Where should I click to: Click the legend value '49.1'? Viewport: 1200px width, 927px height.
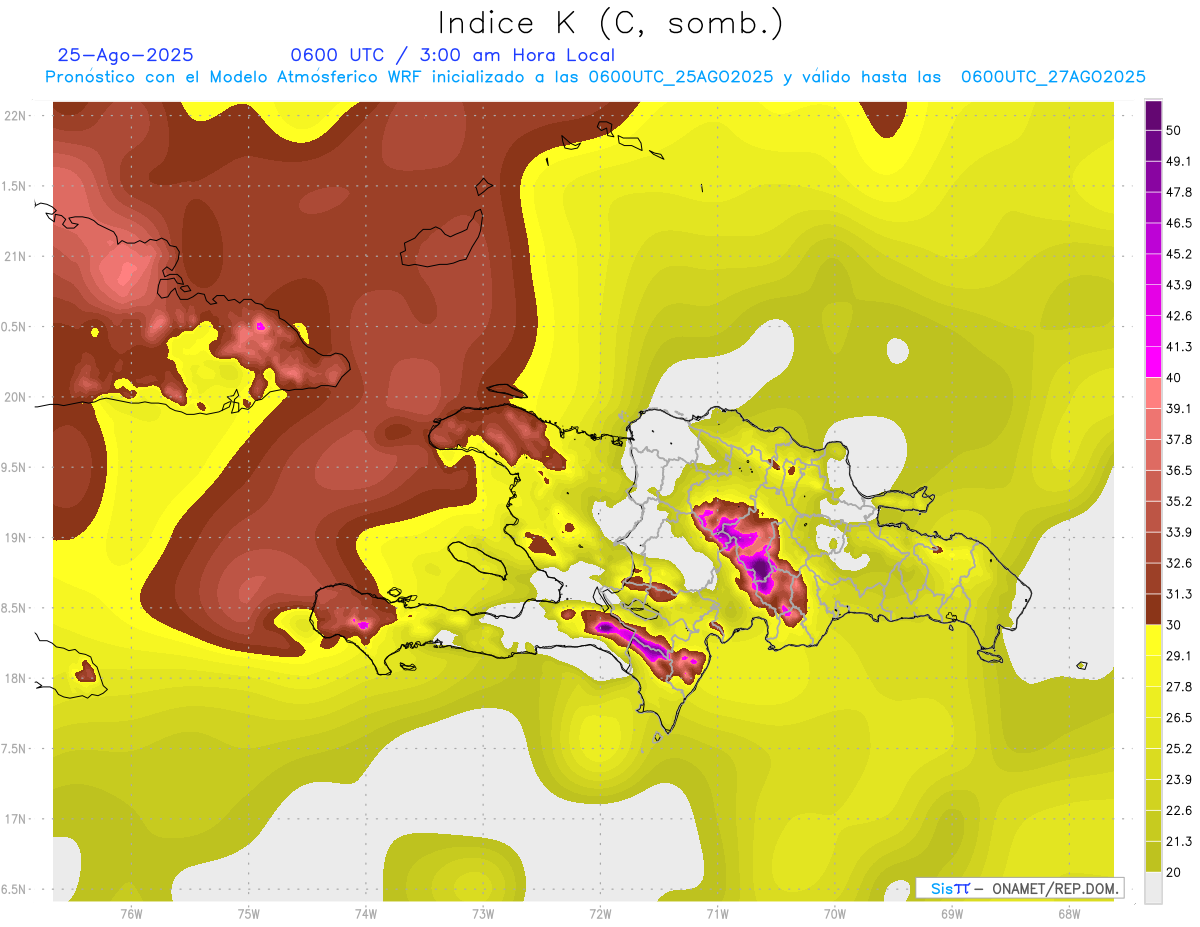(1179, 162)
